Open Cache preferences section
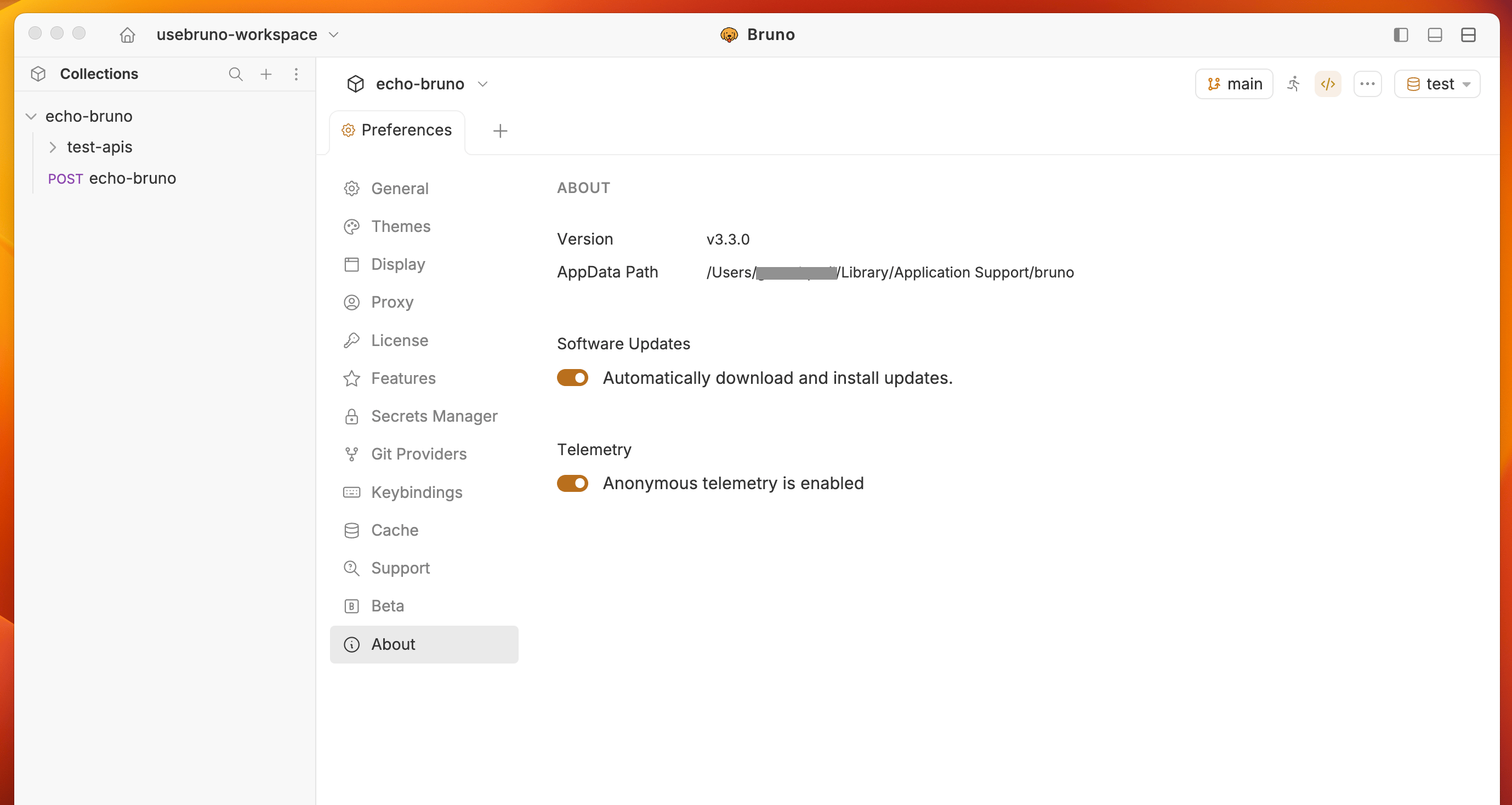Screen dimensions: 1512x805 click(424, 530)
